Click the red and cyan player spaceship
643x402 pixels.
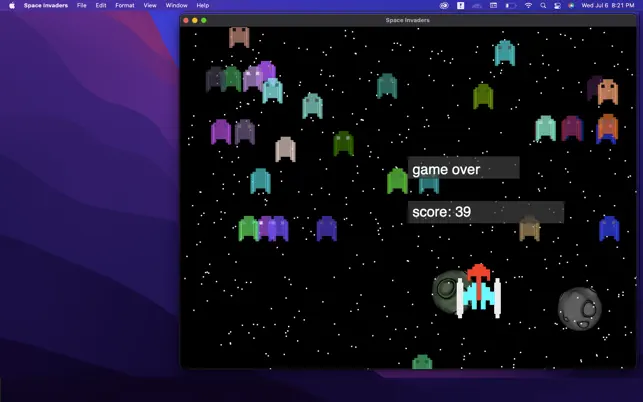(479, 291)
